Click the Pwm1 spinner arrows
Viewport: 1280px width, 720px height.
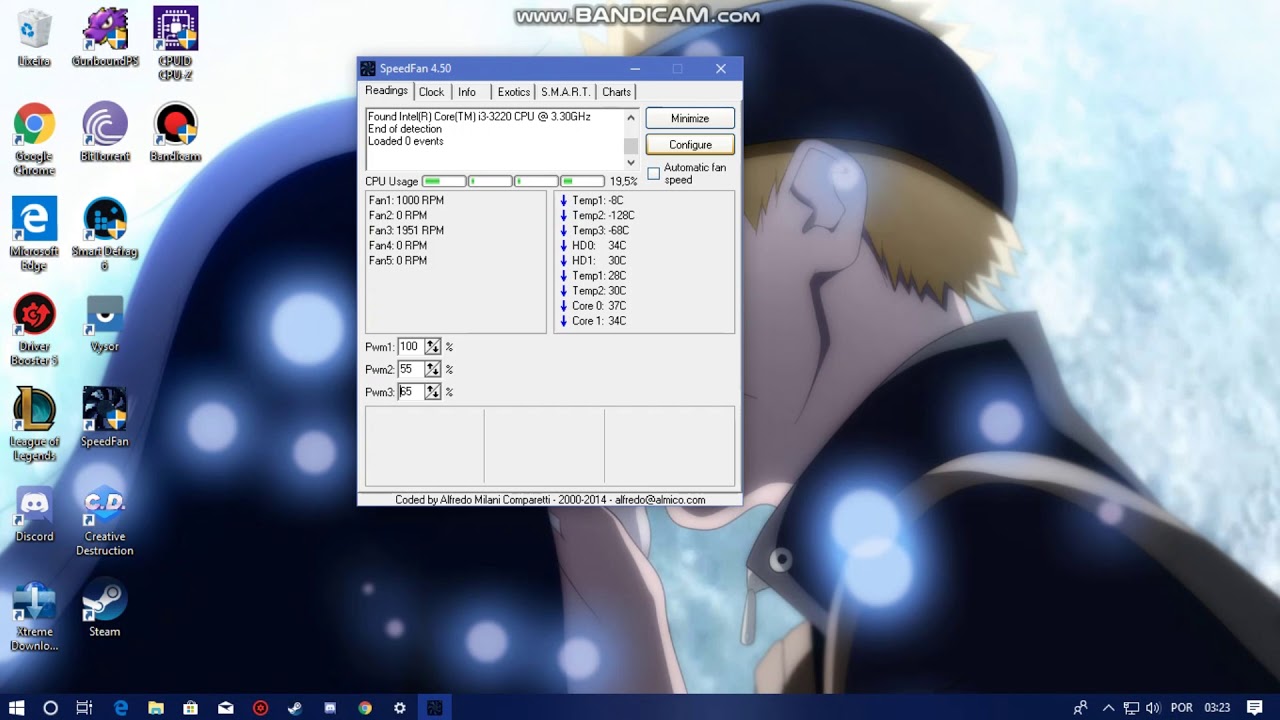[432, 347]
